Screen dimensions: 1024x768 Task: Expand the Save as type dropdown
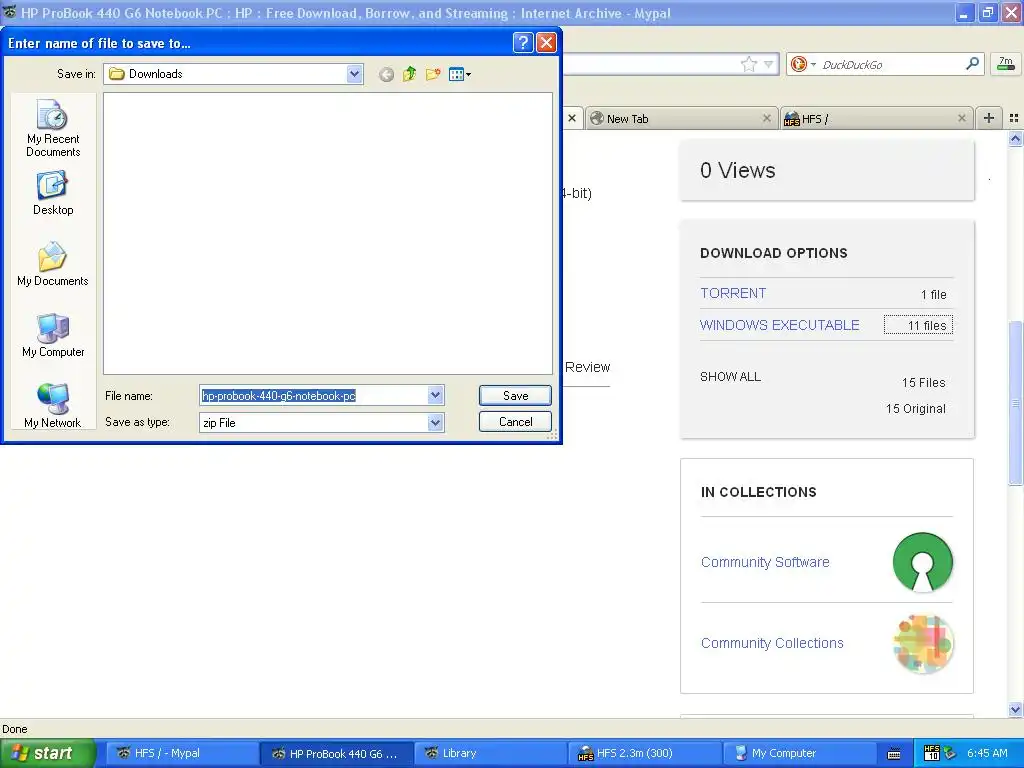point(435,423)
